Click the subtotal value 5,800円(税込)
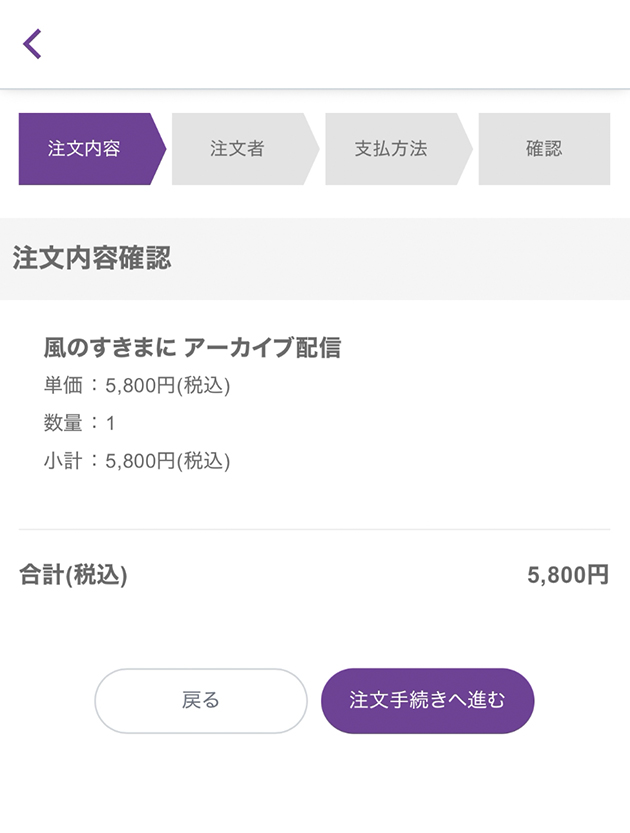The width and height of the screenshot is (630, 833). point(167,461)
